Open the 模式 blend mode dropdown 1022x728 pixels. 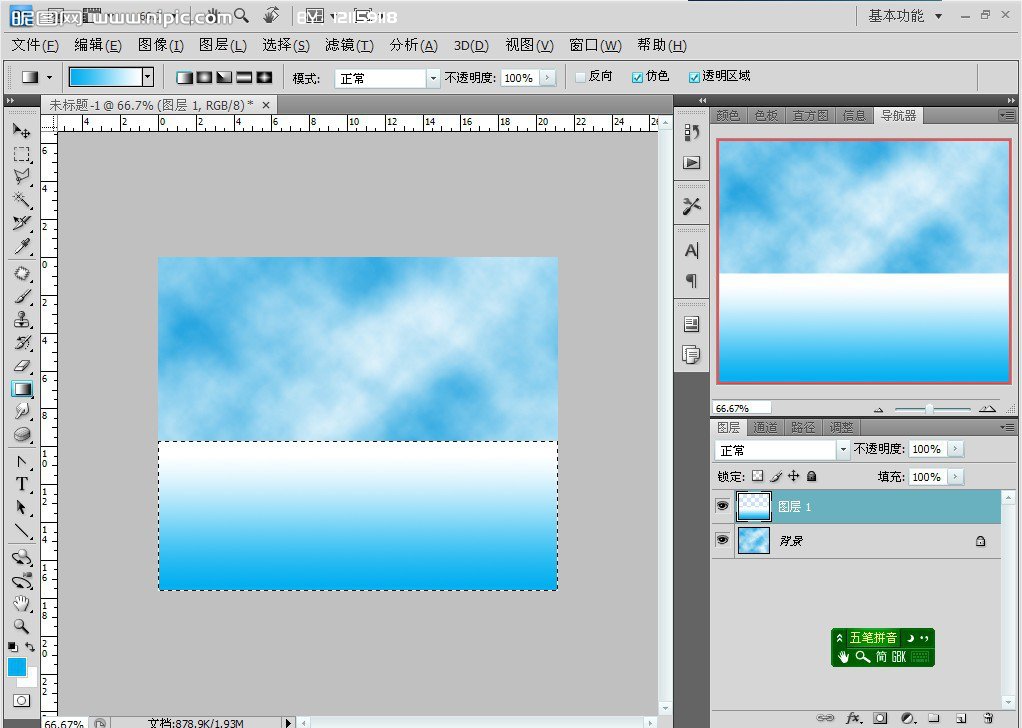tap(433, 78)
